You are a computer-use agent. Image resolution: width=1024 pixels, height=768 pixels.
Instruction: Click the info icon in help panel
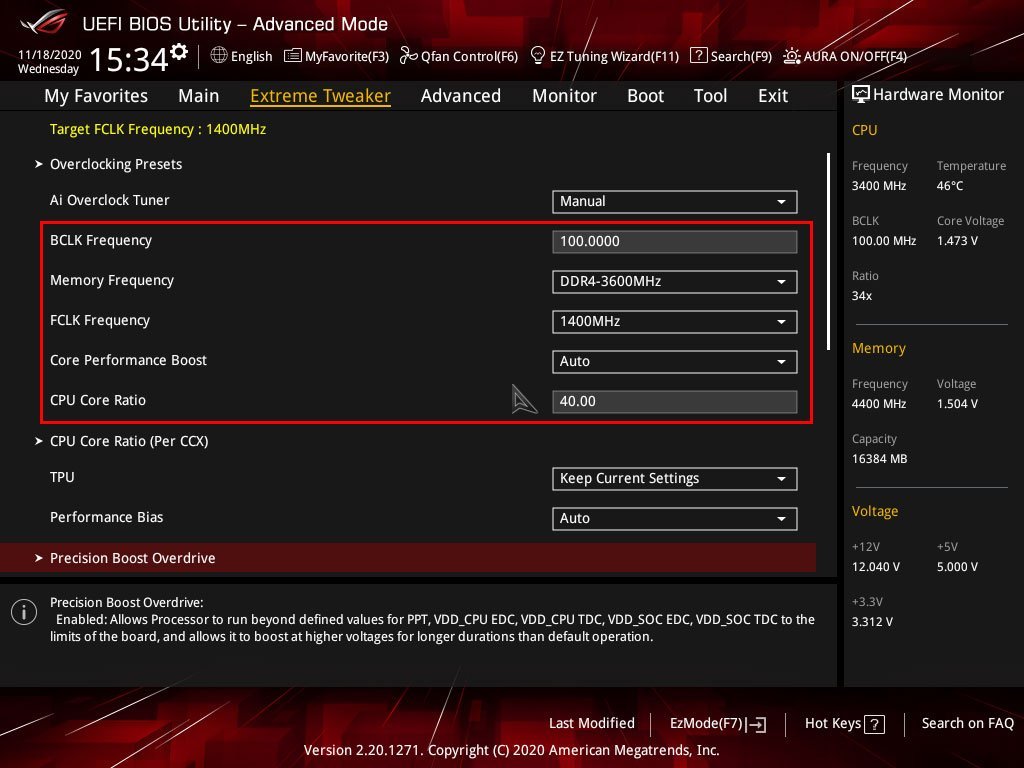24,612
